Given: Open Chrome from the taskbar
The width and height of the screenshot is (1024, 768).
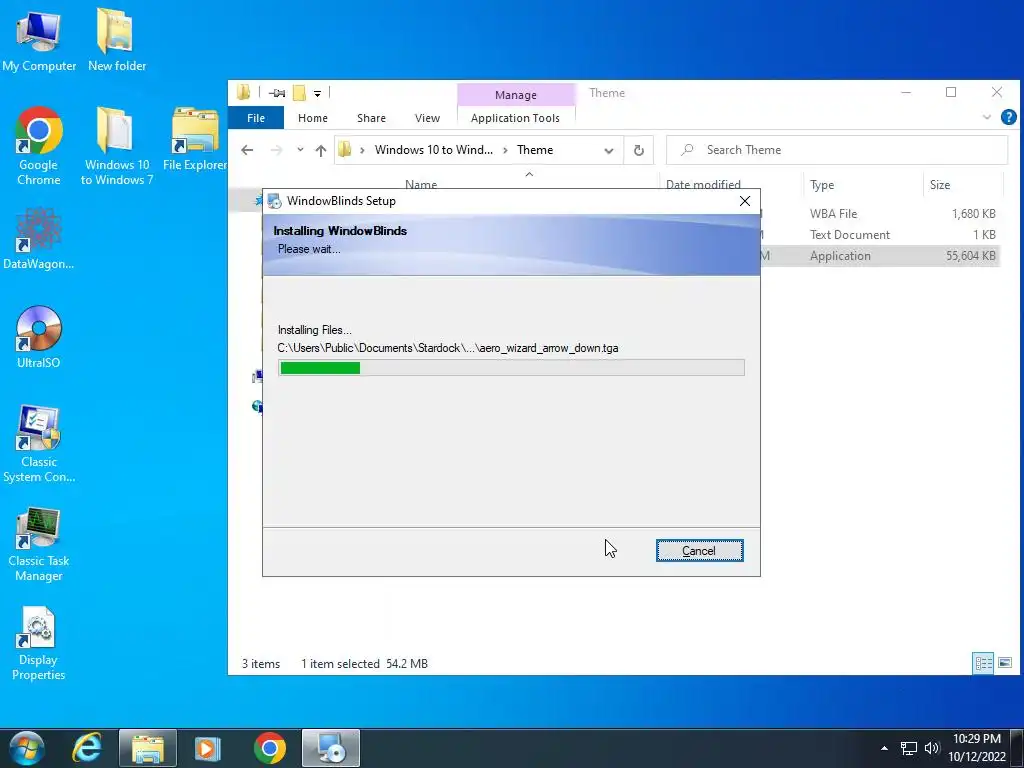Looking at the screenshot, I should tap(270, 748).
